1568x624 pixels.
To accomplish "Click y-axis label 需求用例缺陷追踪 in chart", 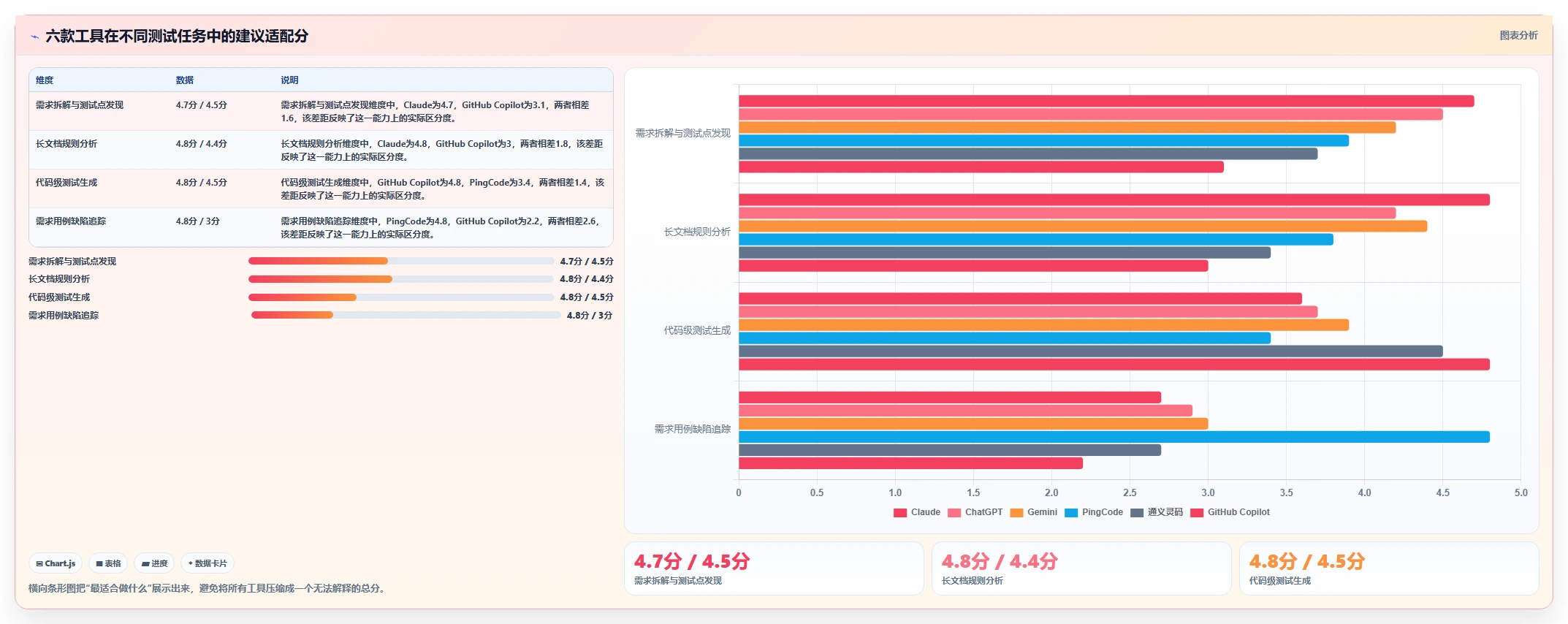I will (x=693, y=429).
